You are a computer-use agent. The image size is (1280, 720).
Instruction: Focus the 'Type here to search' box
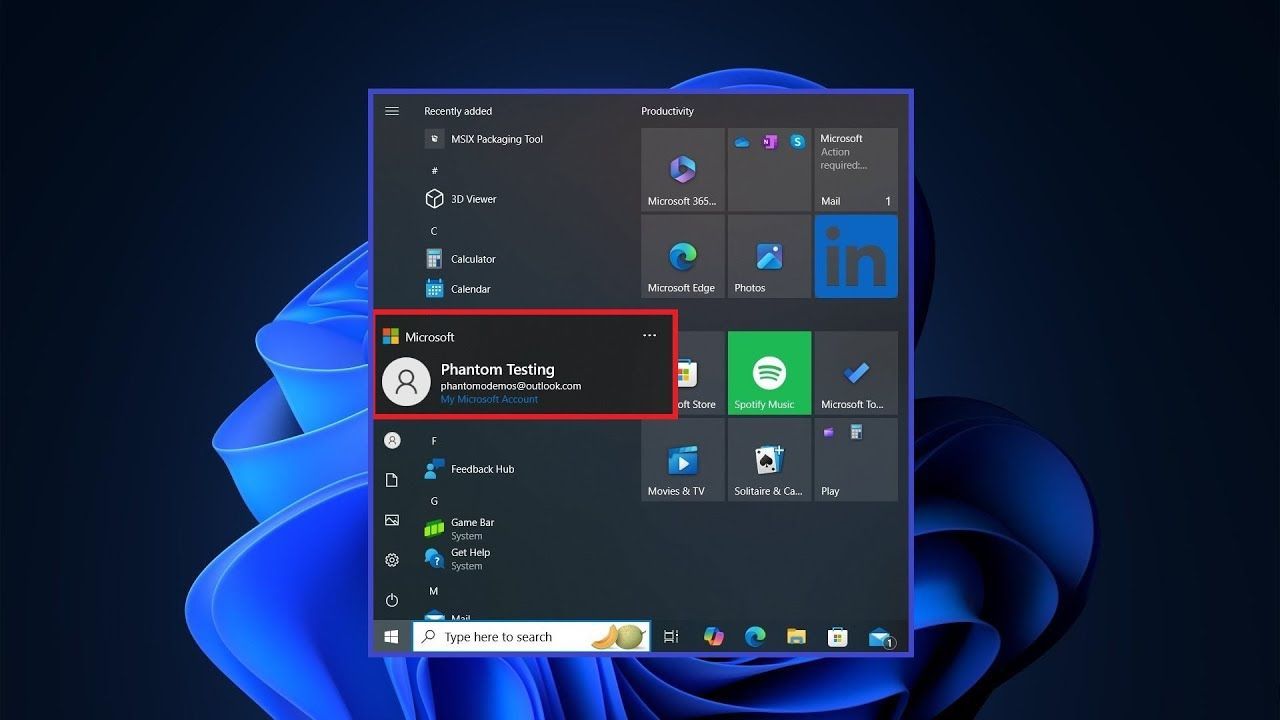pyautogui.click(x=532, y=637)
